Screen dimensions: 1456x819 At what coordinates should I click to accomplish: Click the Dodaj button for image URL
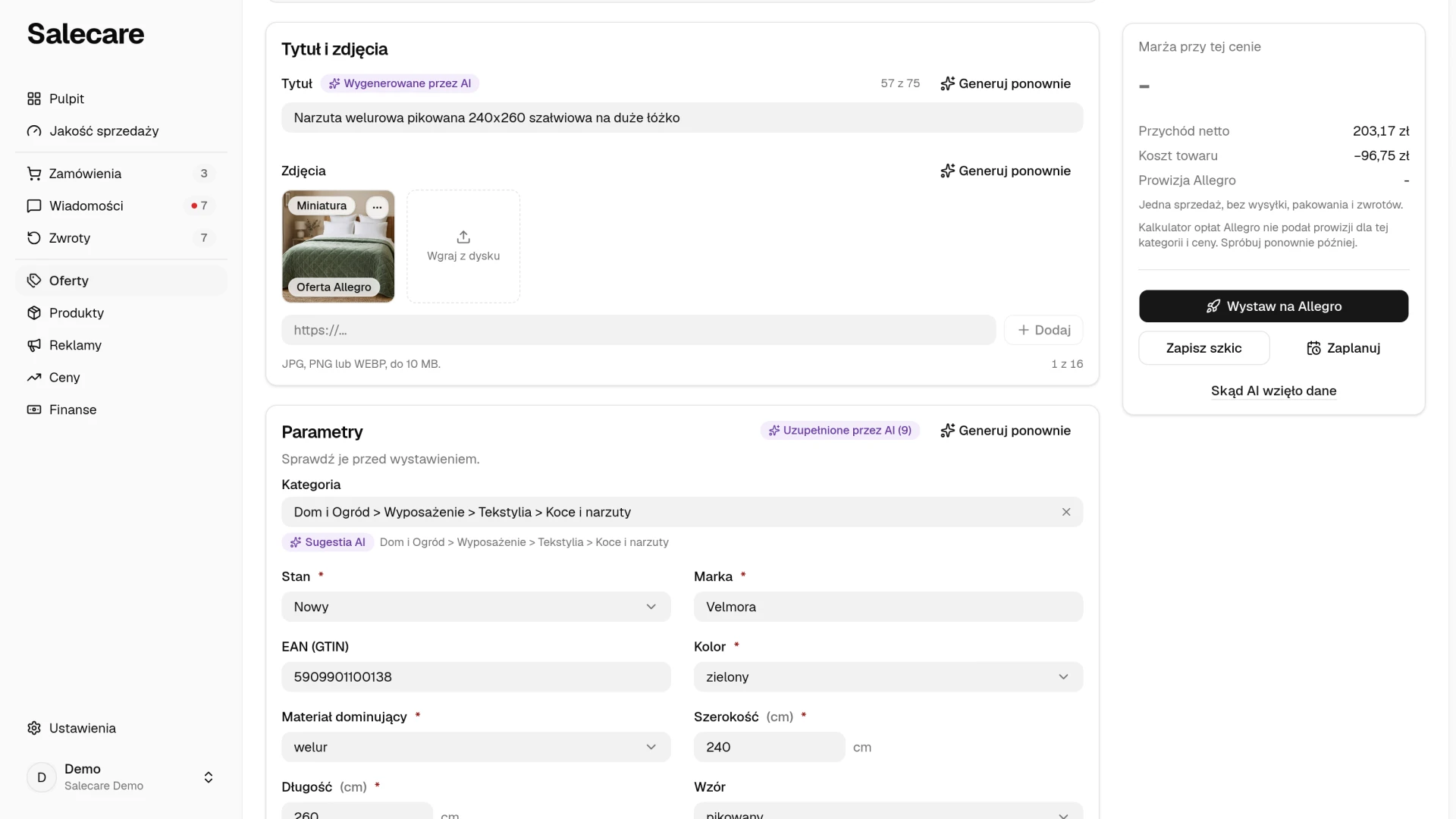tap(1043, 330)
